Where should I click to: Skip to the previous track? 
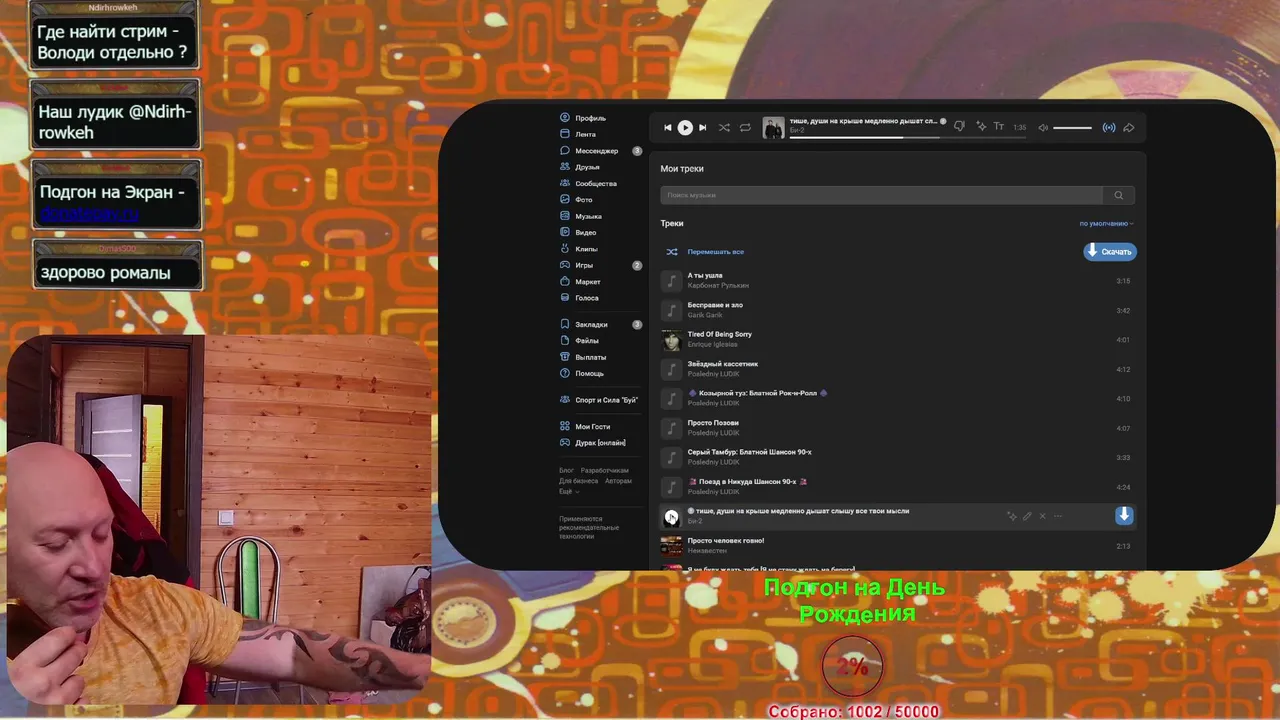click(668, 127)
